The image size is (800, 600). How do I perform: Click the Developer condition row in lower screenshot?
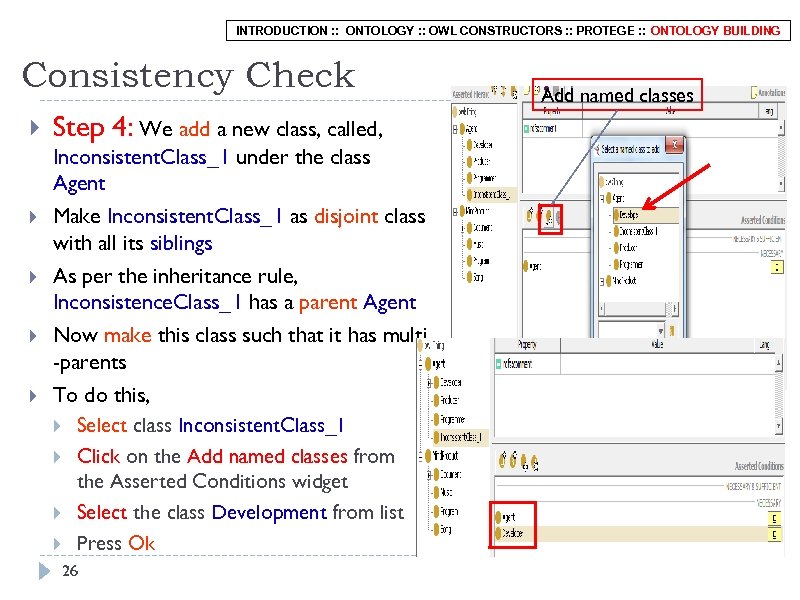(638, 534)
